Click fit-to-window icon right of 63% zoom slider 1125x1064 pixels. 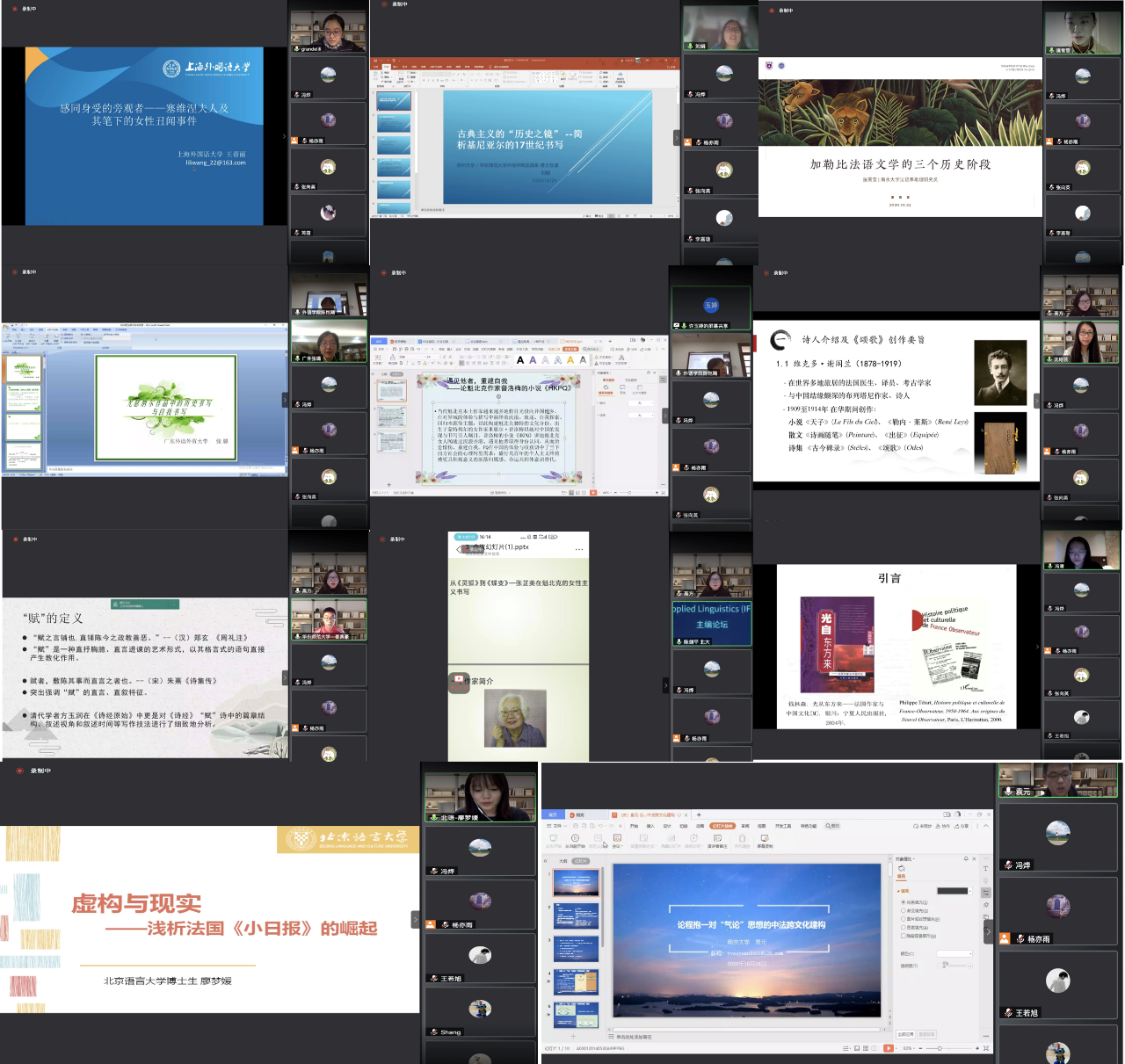coord(986,1048)
